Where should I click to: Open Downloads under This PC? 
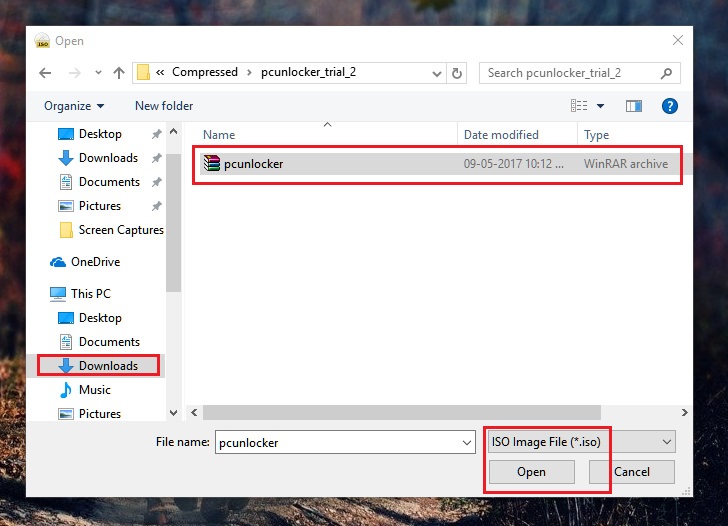tap(109, 366)
